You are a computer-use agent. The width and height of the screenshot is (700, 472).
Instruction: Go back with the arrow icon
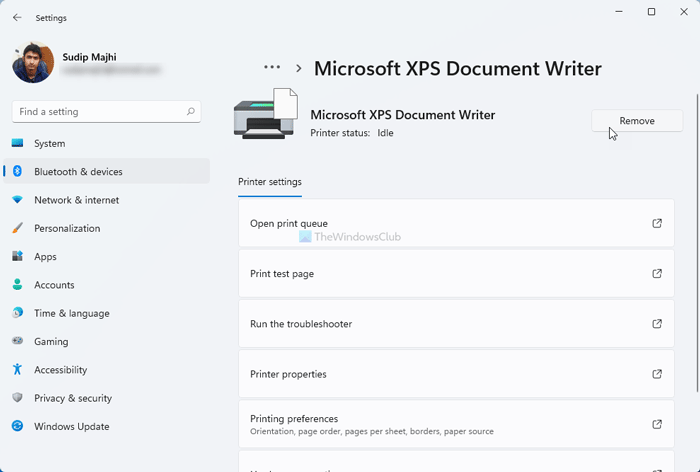coord(17,18)
